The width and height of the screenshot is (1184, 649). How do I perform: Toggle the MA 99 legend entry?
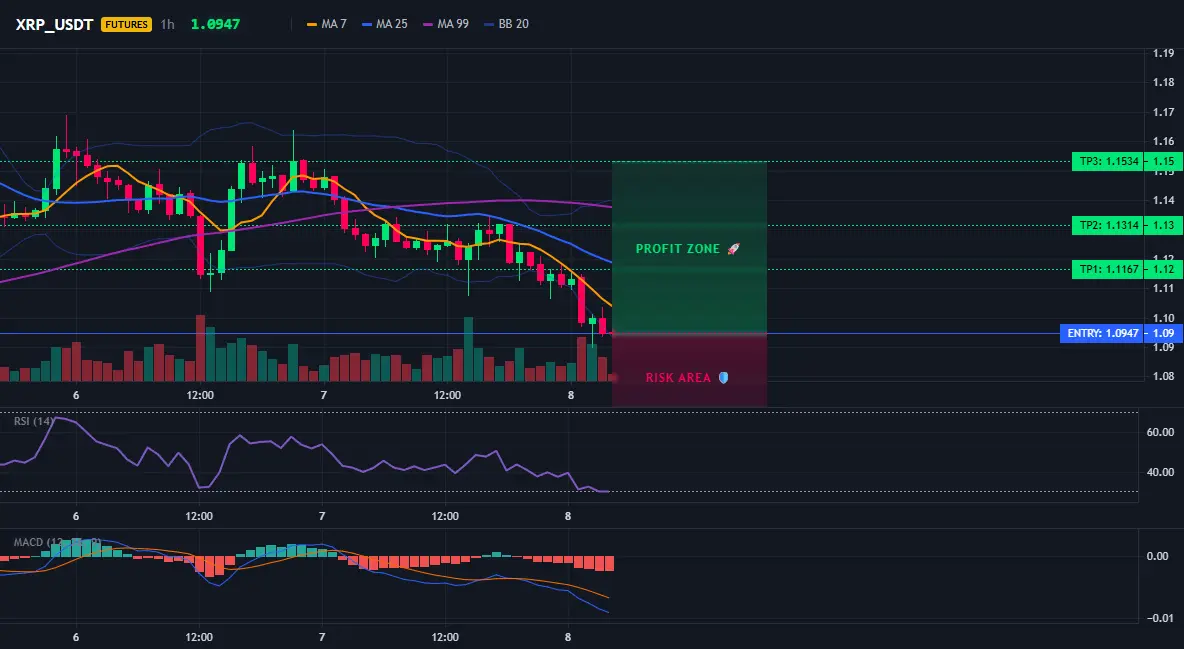(x=446, y=24)
